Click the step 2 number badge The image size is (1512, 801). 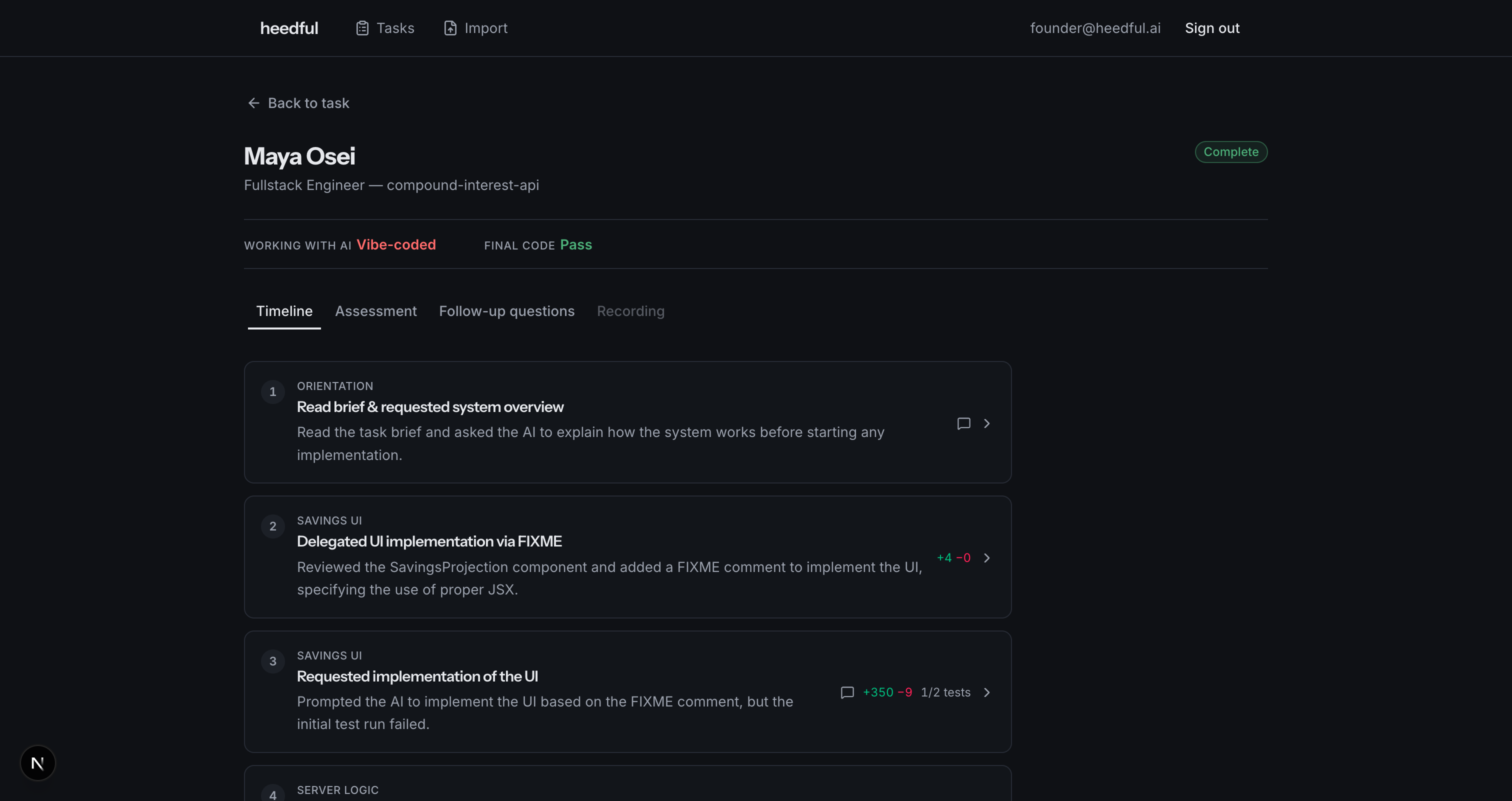point(272,526)
